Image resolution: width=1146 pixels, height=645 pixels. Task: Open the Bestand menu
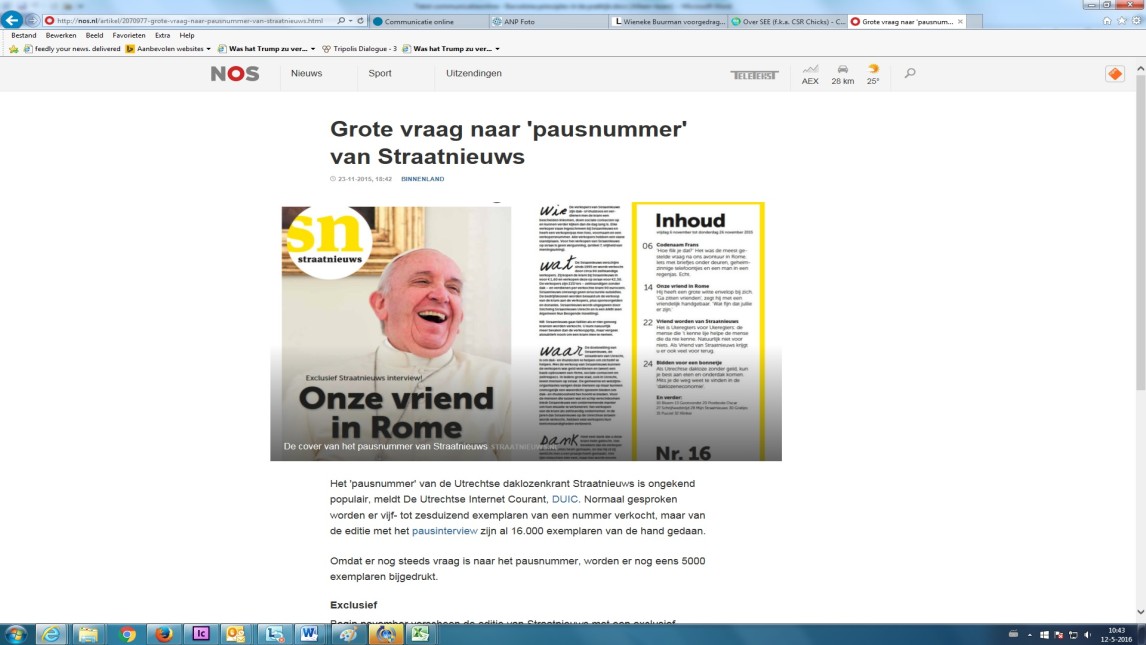24,35
